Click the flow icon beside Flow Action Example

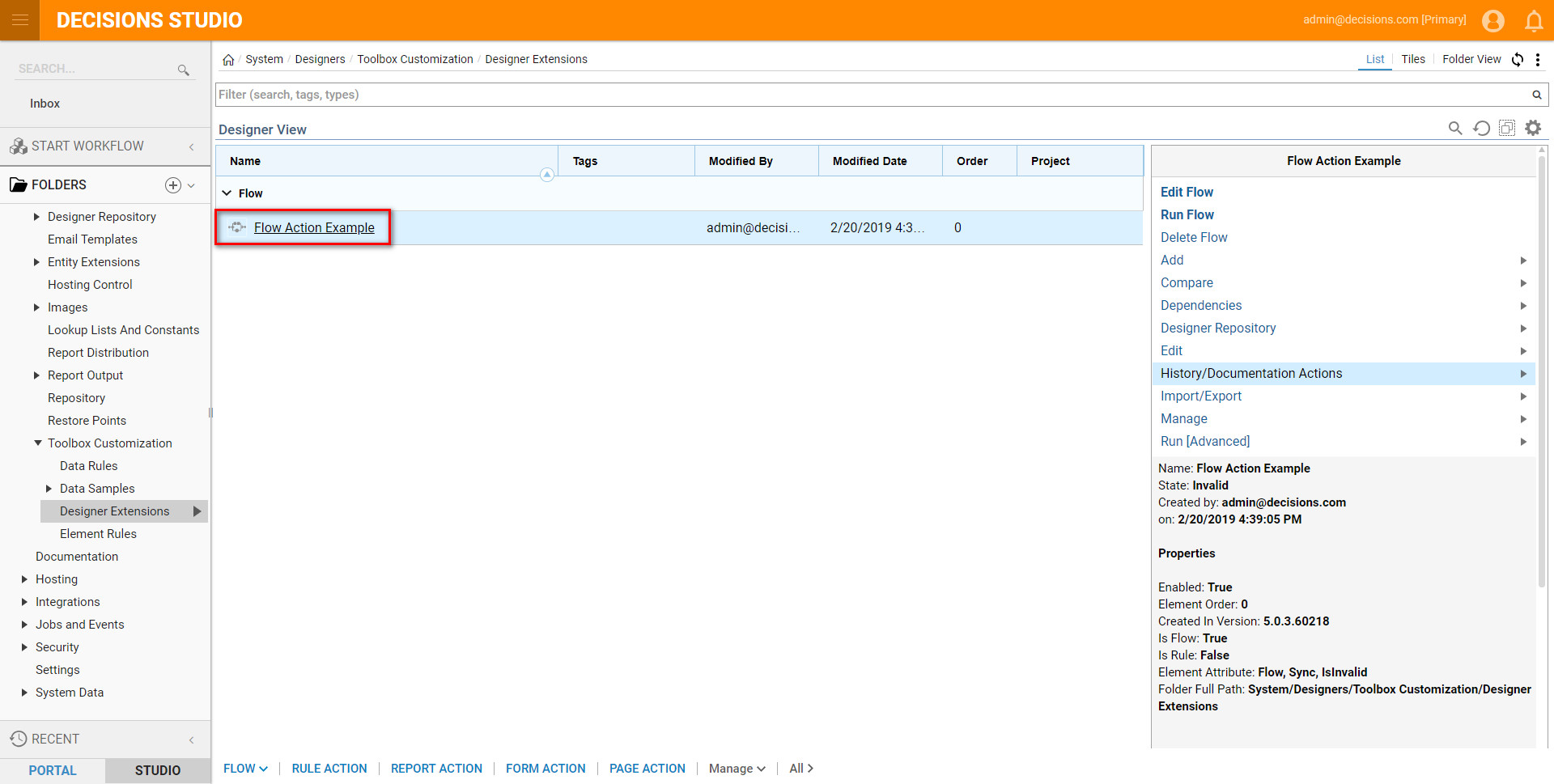tap(237, 227)
